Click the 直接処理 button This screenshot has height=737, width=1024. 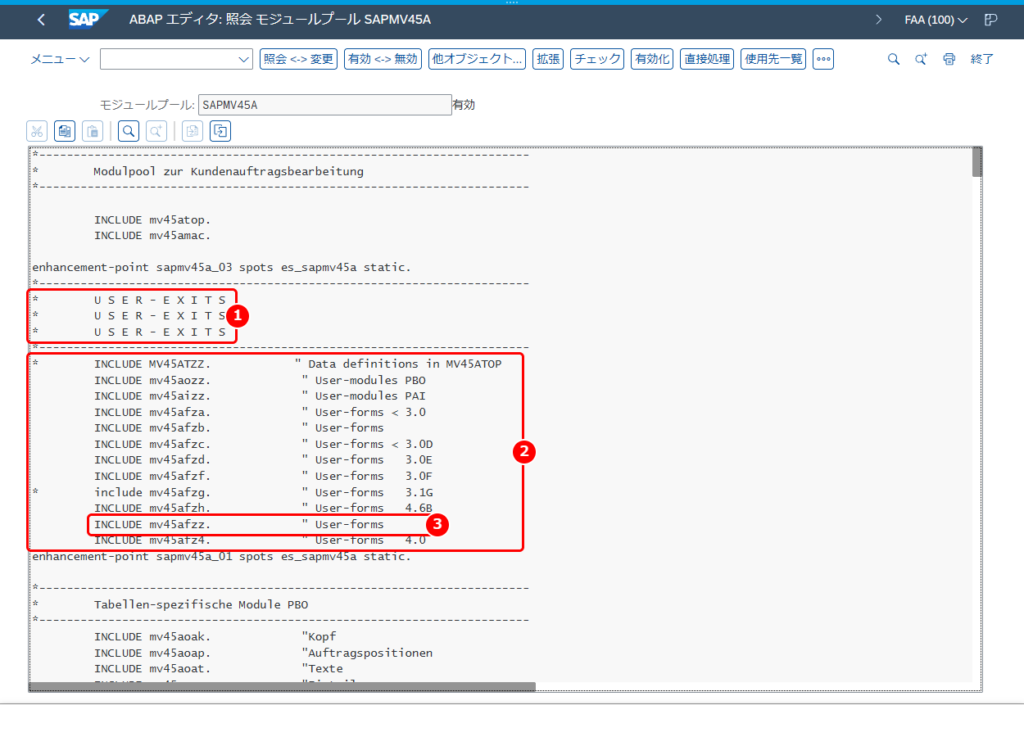point(707,59)
